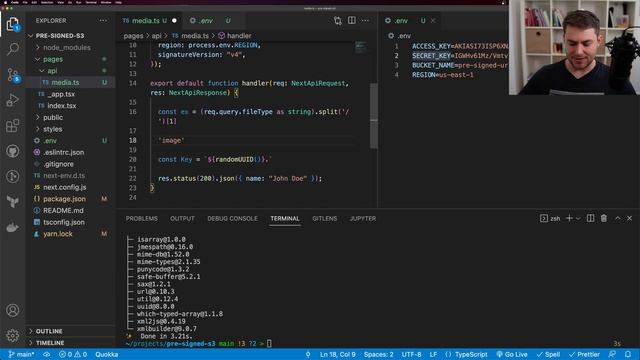The height and width of the screenshot is (360, 640).
Task: Open media.ts in the file tree
Action: click(65, 82)
